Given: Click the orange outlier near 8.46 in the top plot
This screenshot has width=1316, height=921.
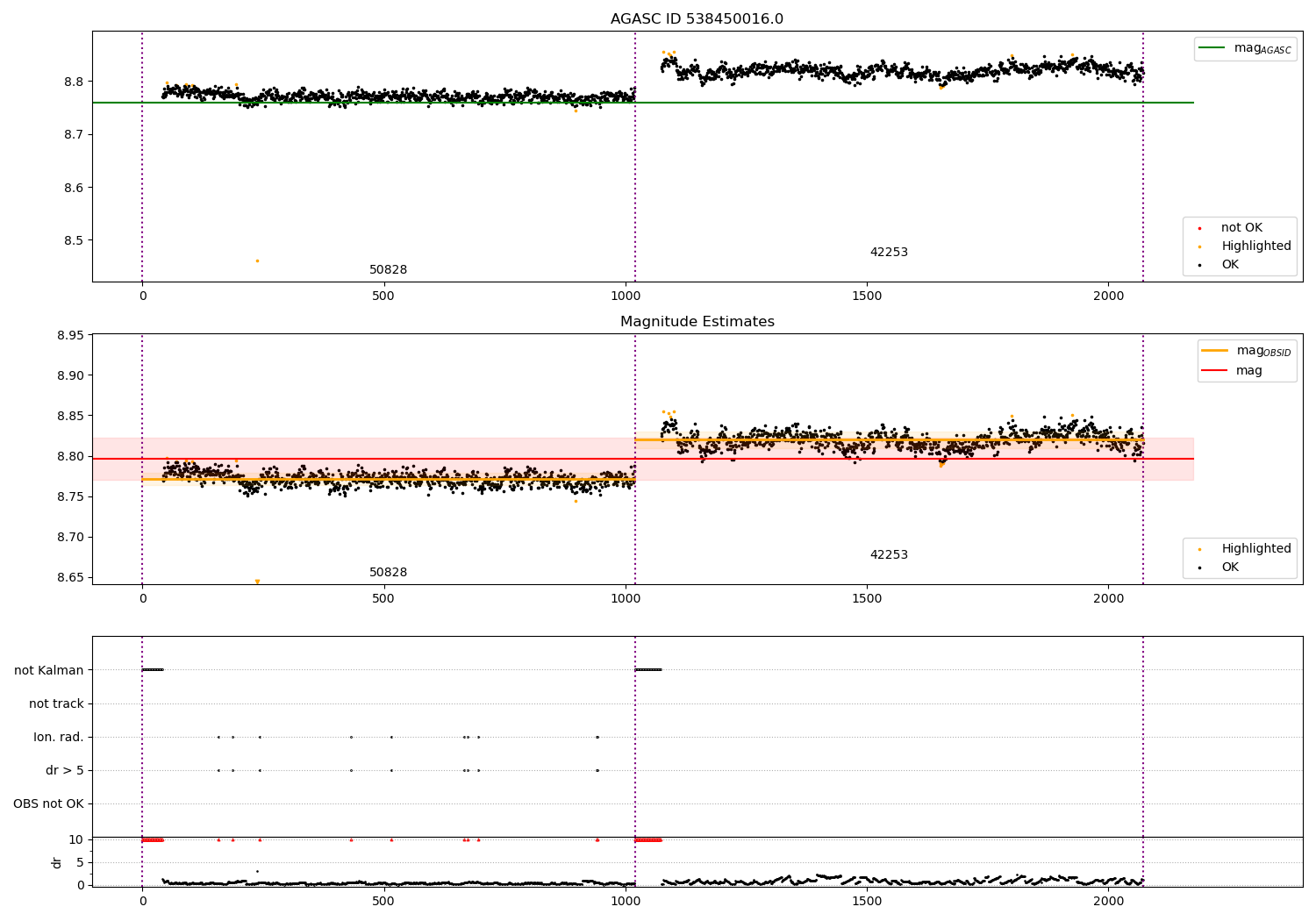Looking at the screenshot, I should 257,261.
